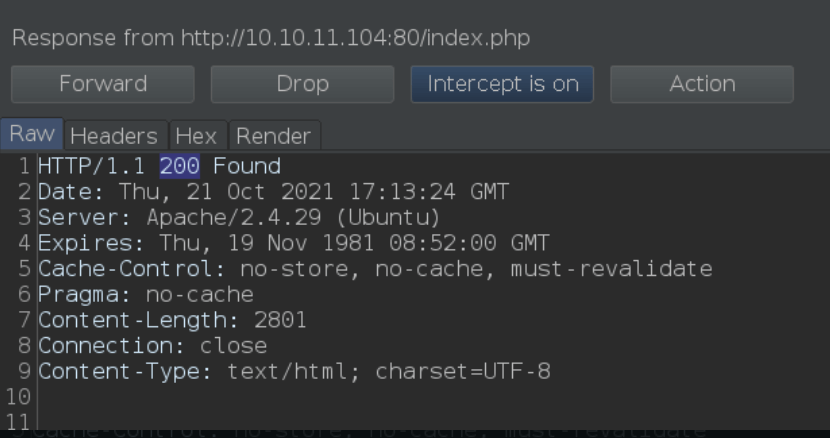Screen dimensions: 830x438
Task: Click the Date header line
Action: (273, 192)
